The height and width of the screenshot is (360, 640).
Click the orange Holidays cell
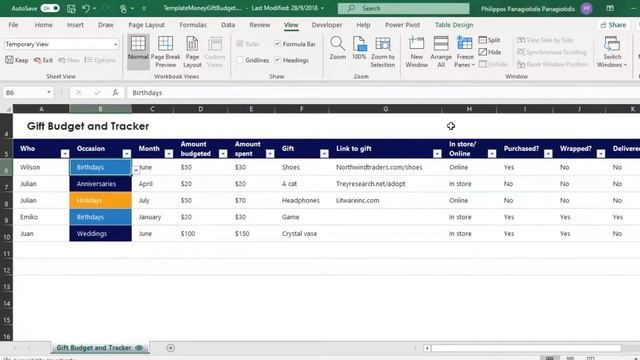(100, 200)
